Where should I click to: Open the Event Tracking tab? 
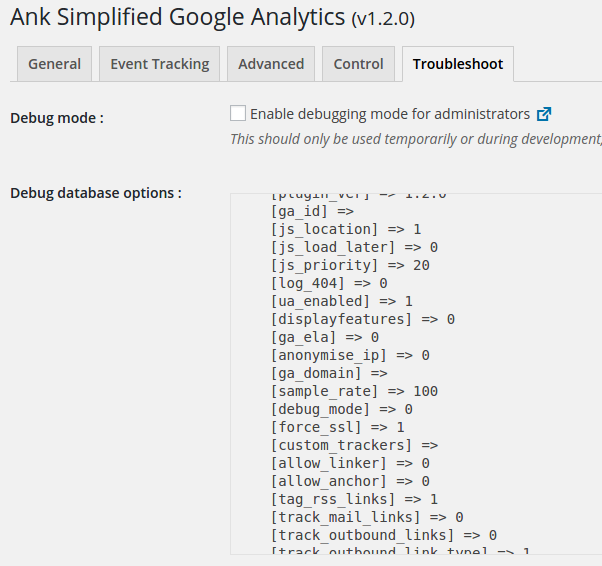click(160, 64)
